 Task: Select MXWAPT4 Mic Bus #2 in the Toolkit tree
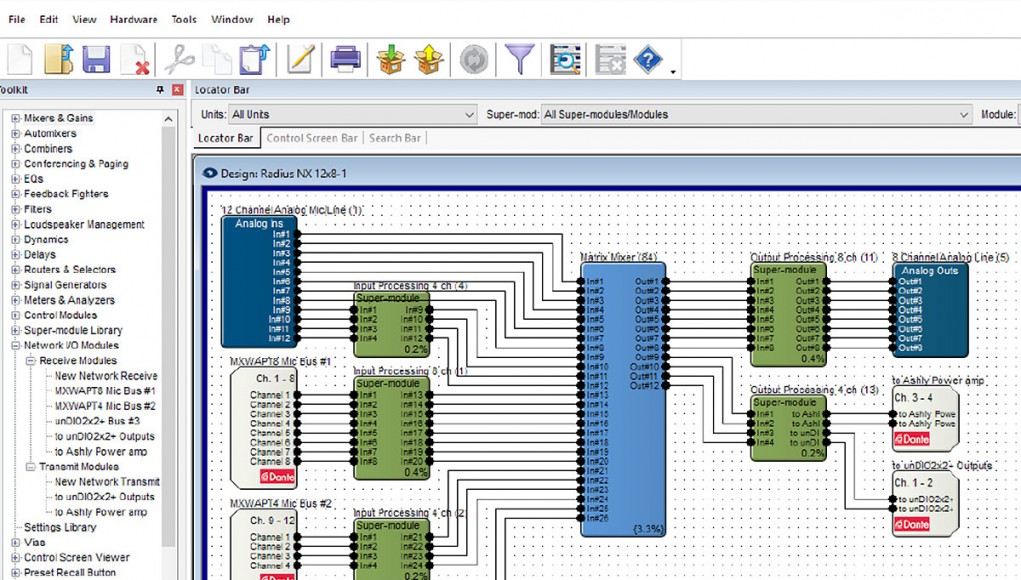point(105,406)
